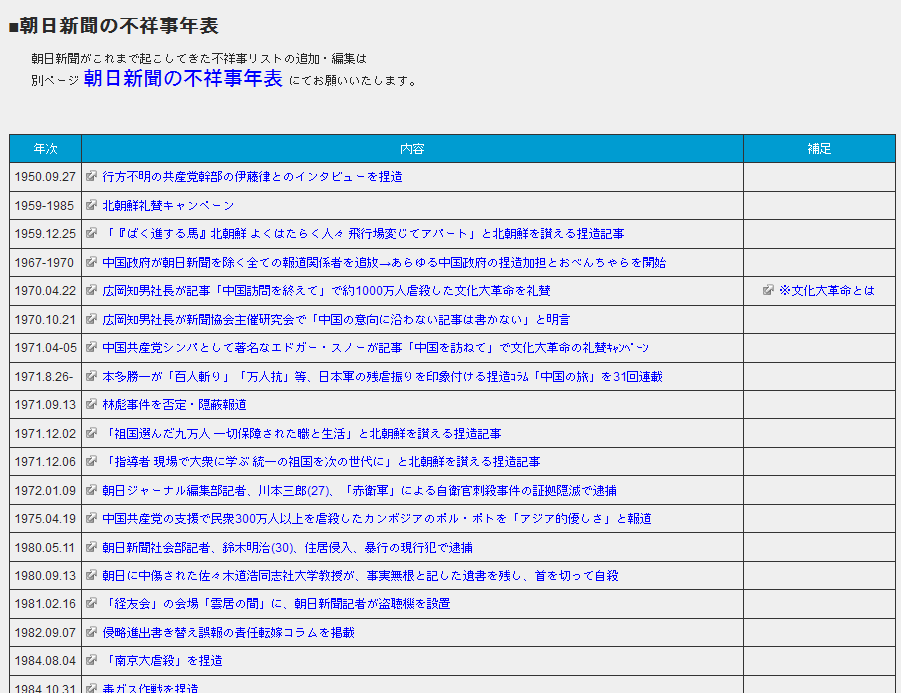Click the edit icon in the 1971.12.02 row
Viewport: 901px width, 693px height.
(91, 432)
